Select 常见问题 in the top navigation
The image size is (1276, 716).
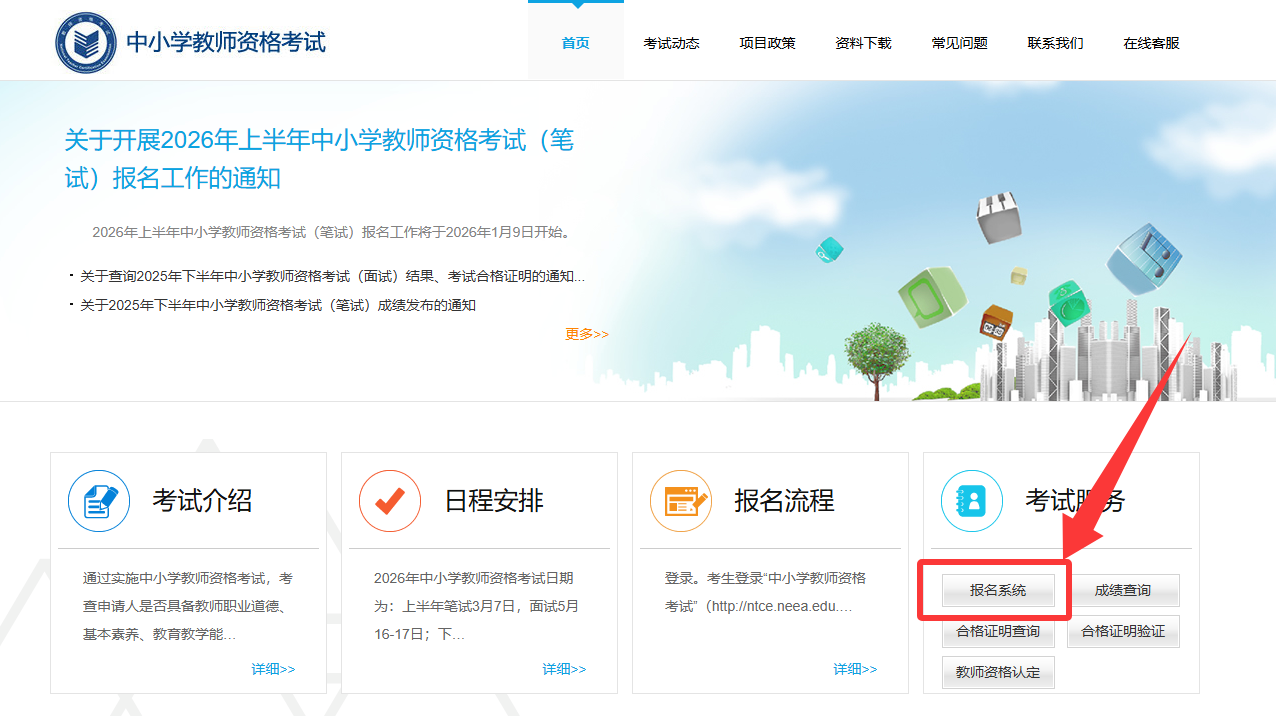point(959,43)
